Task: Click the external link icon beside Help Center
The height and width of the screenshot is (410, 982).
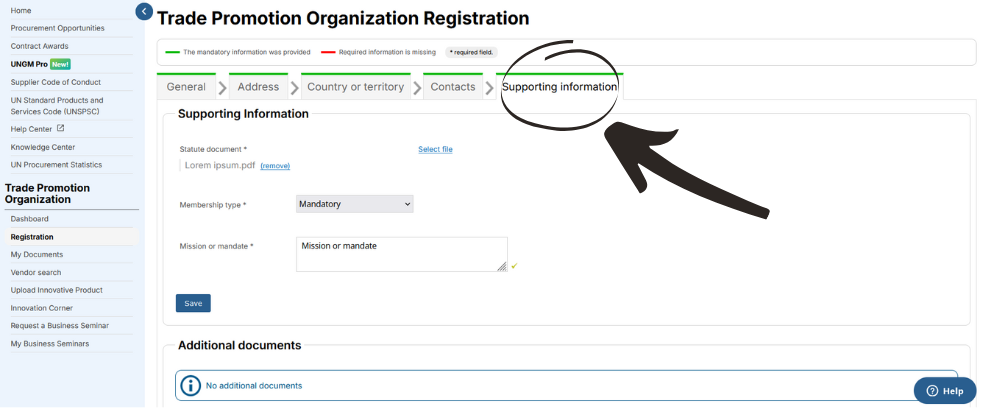Action: (x=61, y=128)
